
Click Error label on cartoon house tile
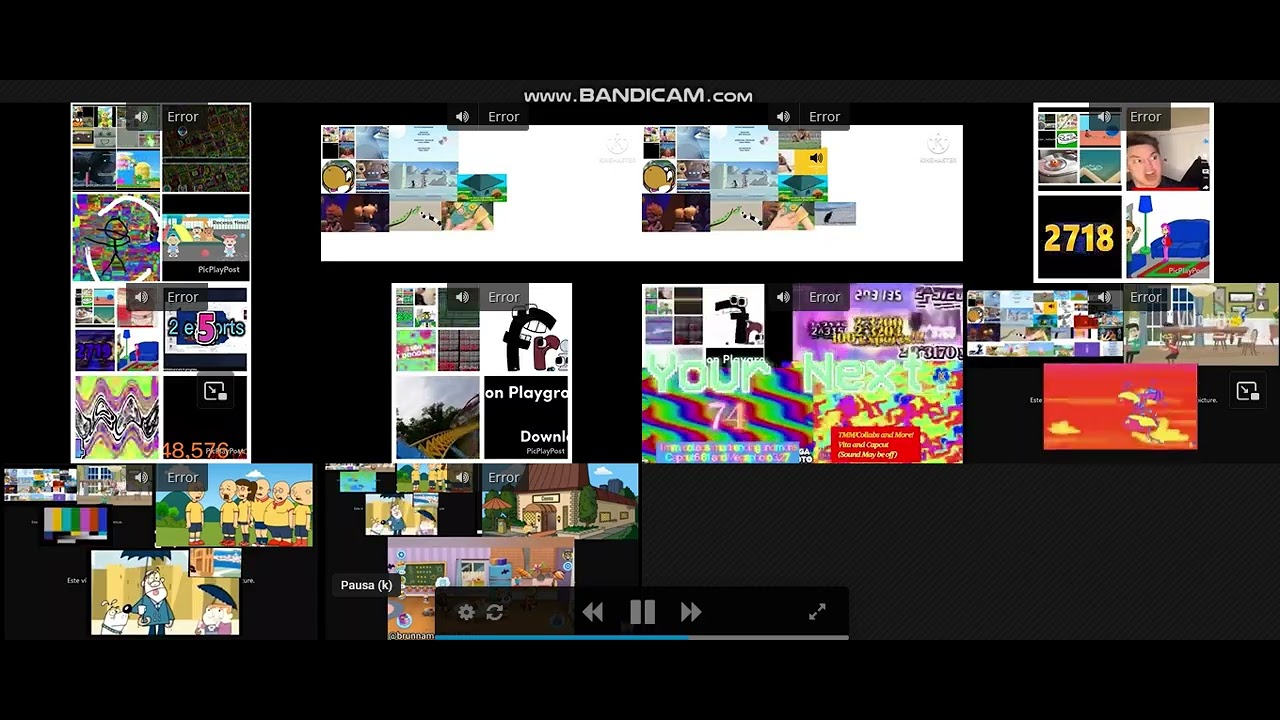pos(504,478)
